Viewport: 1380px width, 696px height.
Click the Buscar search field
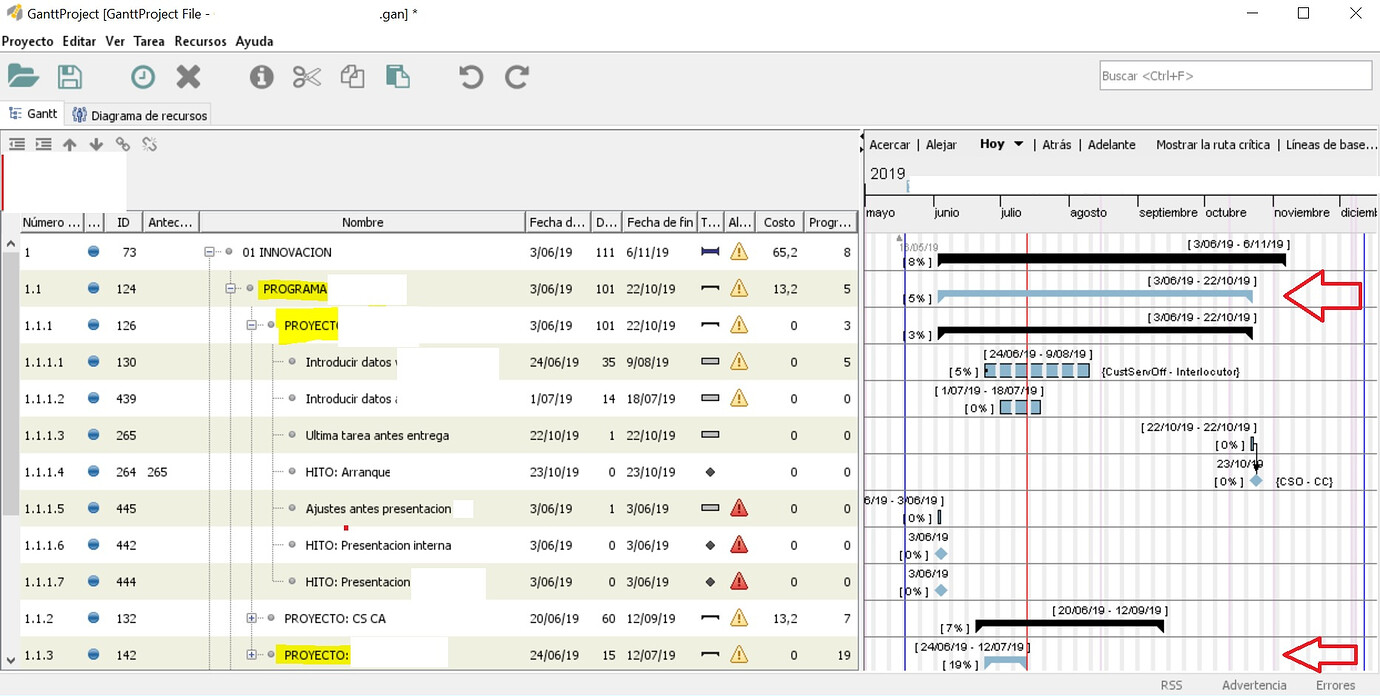coord(1234,75)
